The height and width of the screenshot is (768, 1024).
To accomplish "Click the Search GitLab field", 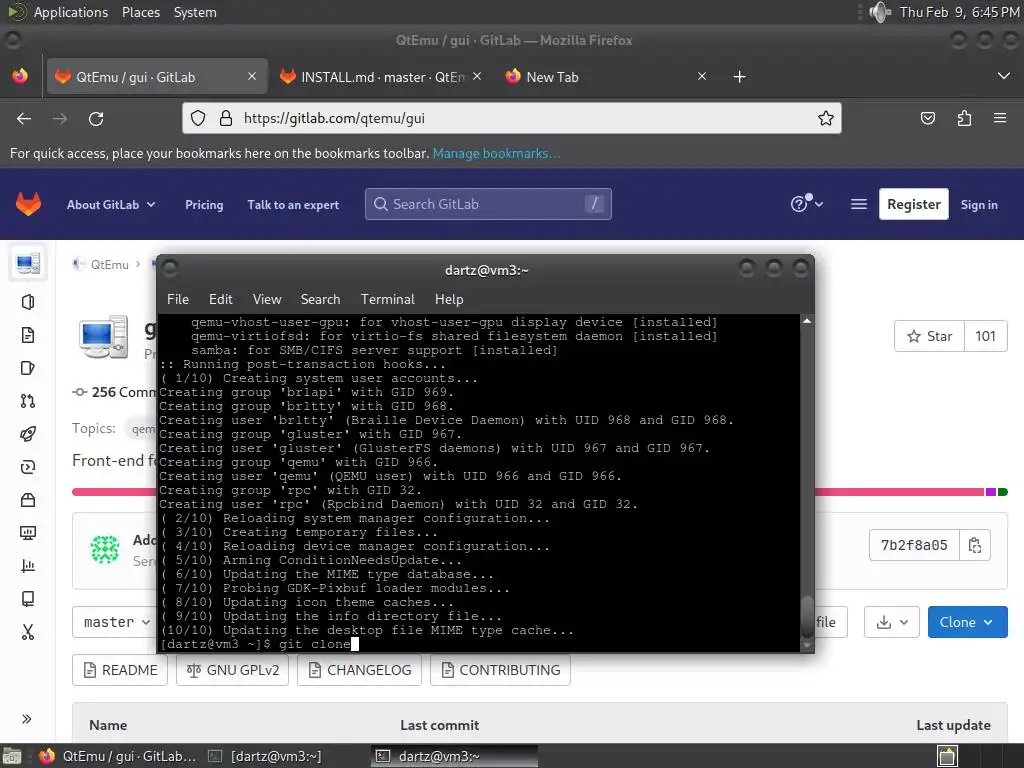I will click(488, 204).
